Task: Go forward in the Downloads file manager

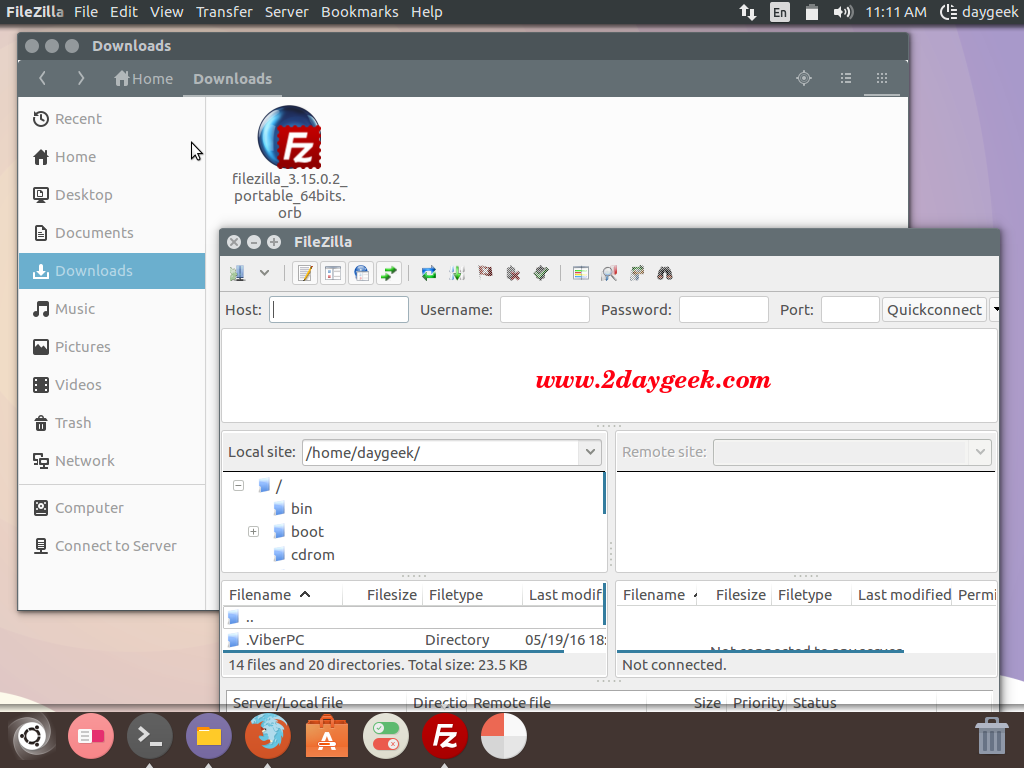Action: [x=81, y=78]
